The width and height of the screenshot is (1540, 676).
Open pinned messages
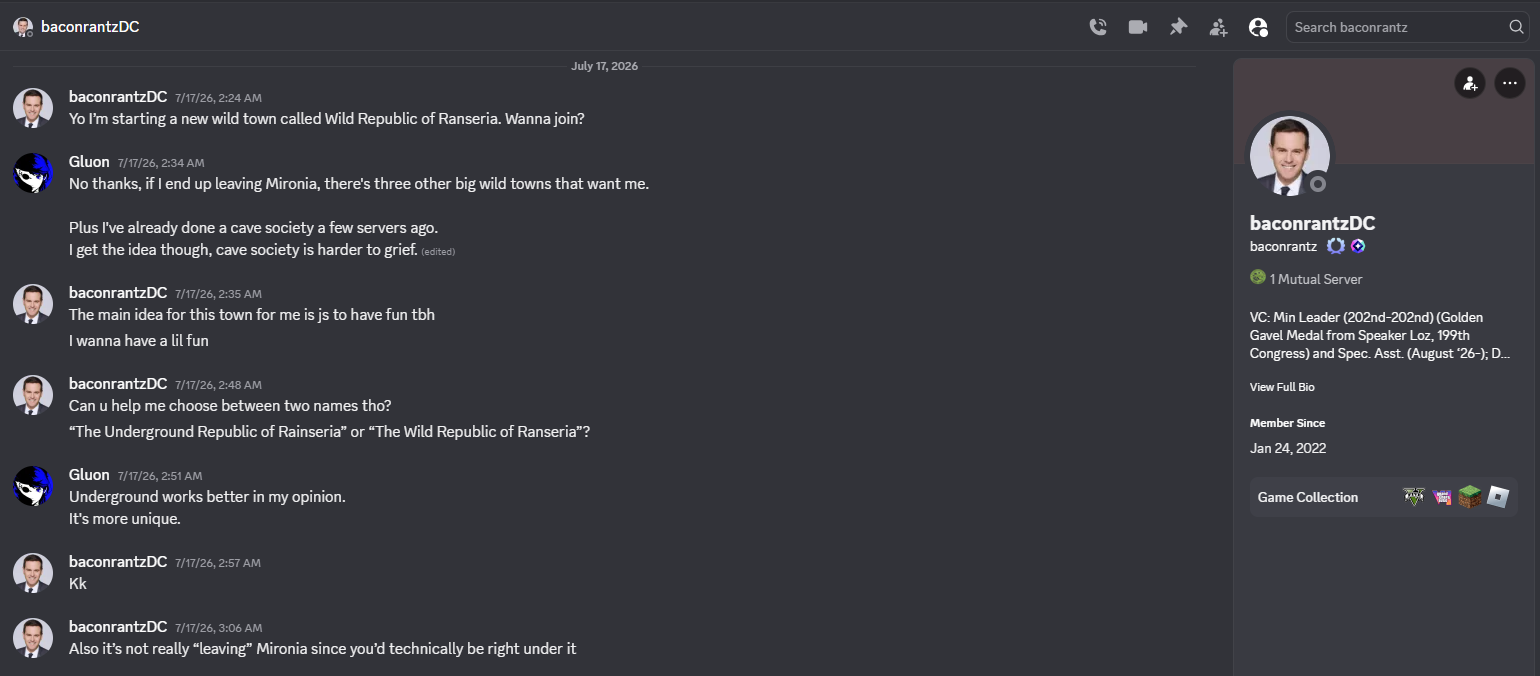click(x=1178, y=27)
